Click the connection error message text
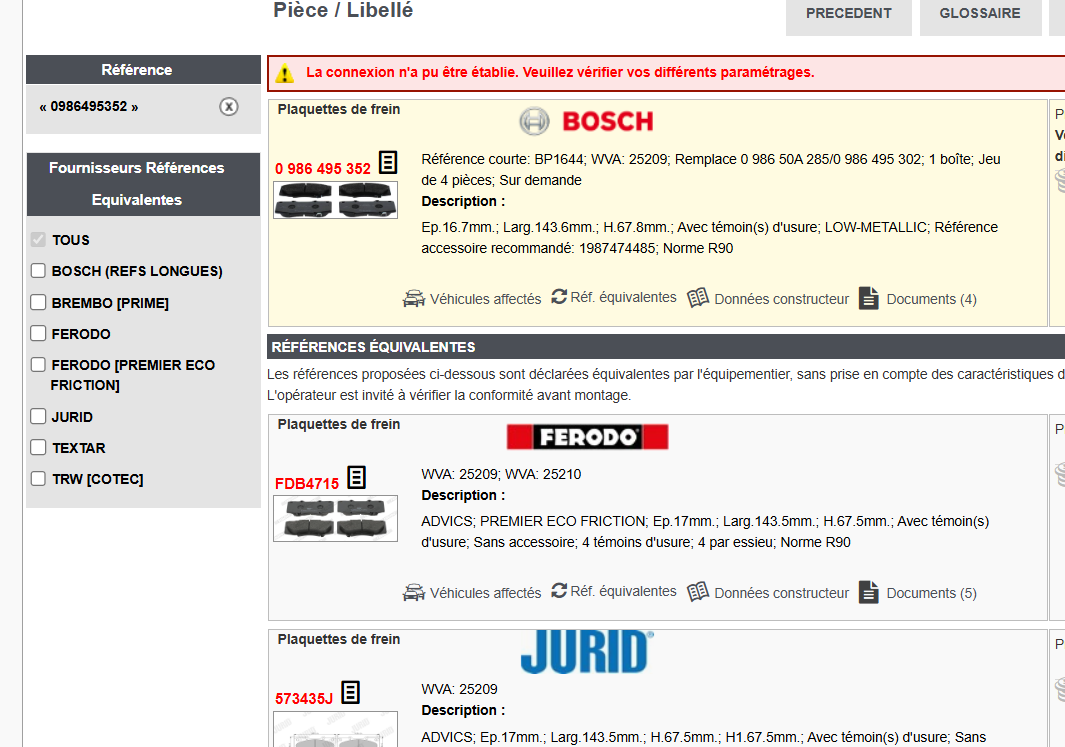Image resolution: width=1065 pixels, height=747 pixels. [560, 72]
